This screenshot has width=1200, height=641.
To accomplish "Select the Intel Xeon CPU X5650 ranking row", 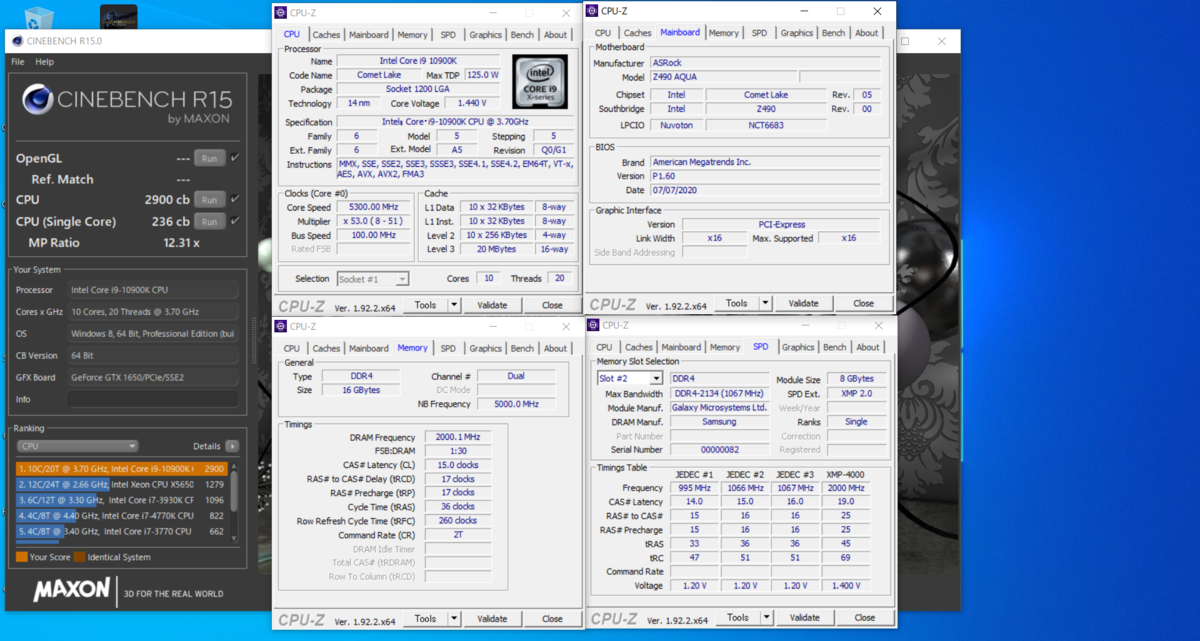I will [121, 484].
